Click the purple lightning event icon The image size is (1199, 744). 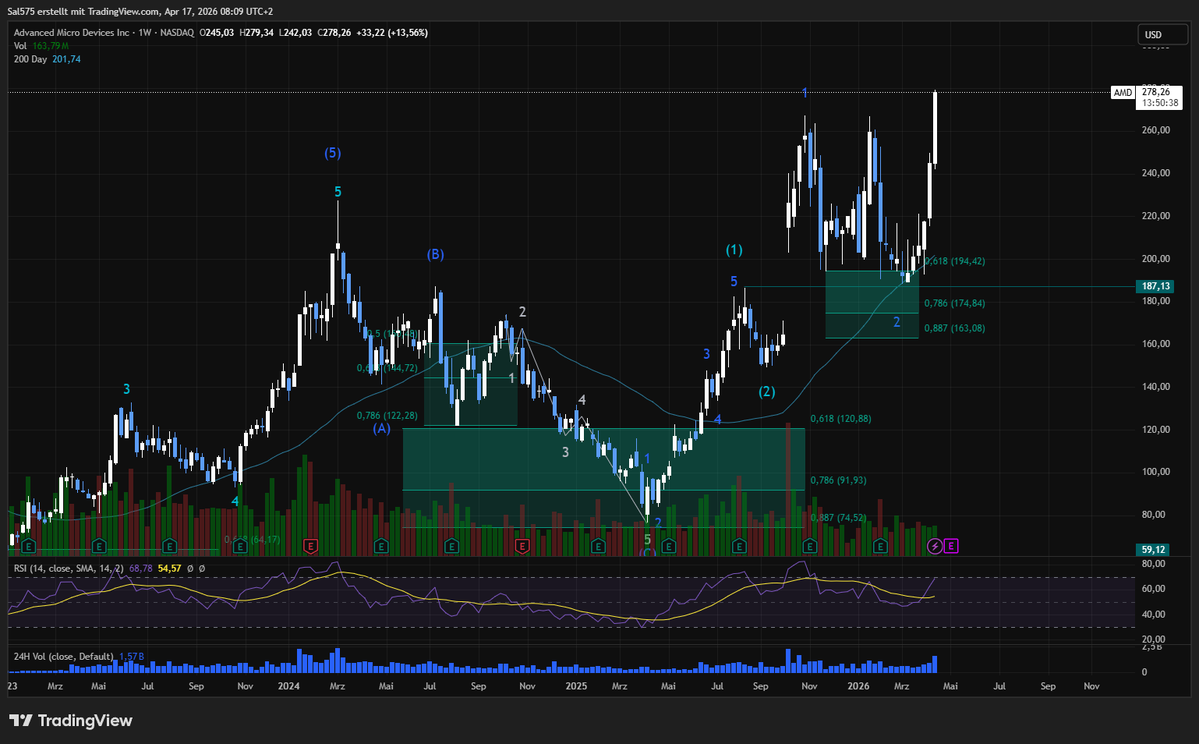(934, 546)
